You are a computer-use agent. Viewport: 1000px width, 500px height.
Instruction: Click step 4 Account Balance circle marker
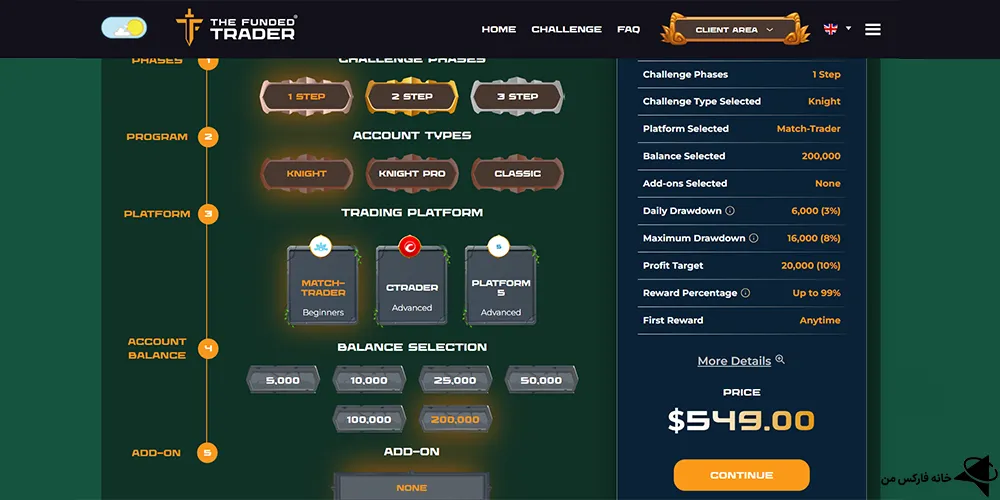point(208,349)
